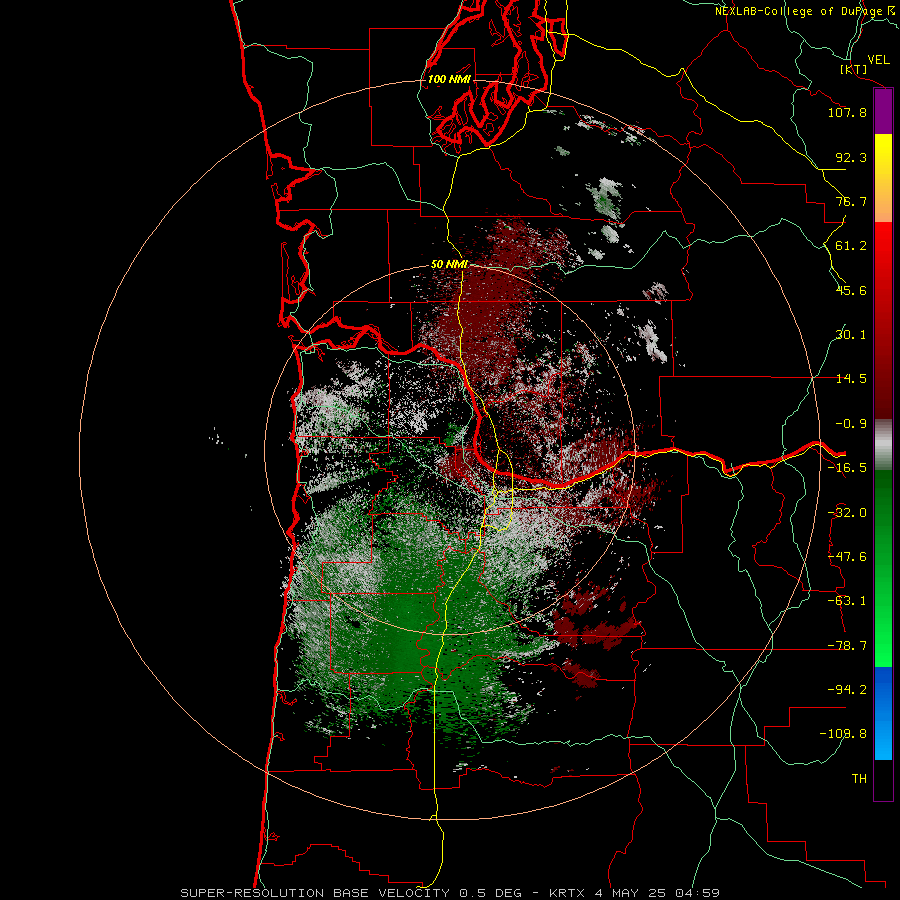Pick the gray near-zero segment of the color bar

point(883,445)
